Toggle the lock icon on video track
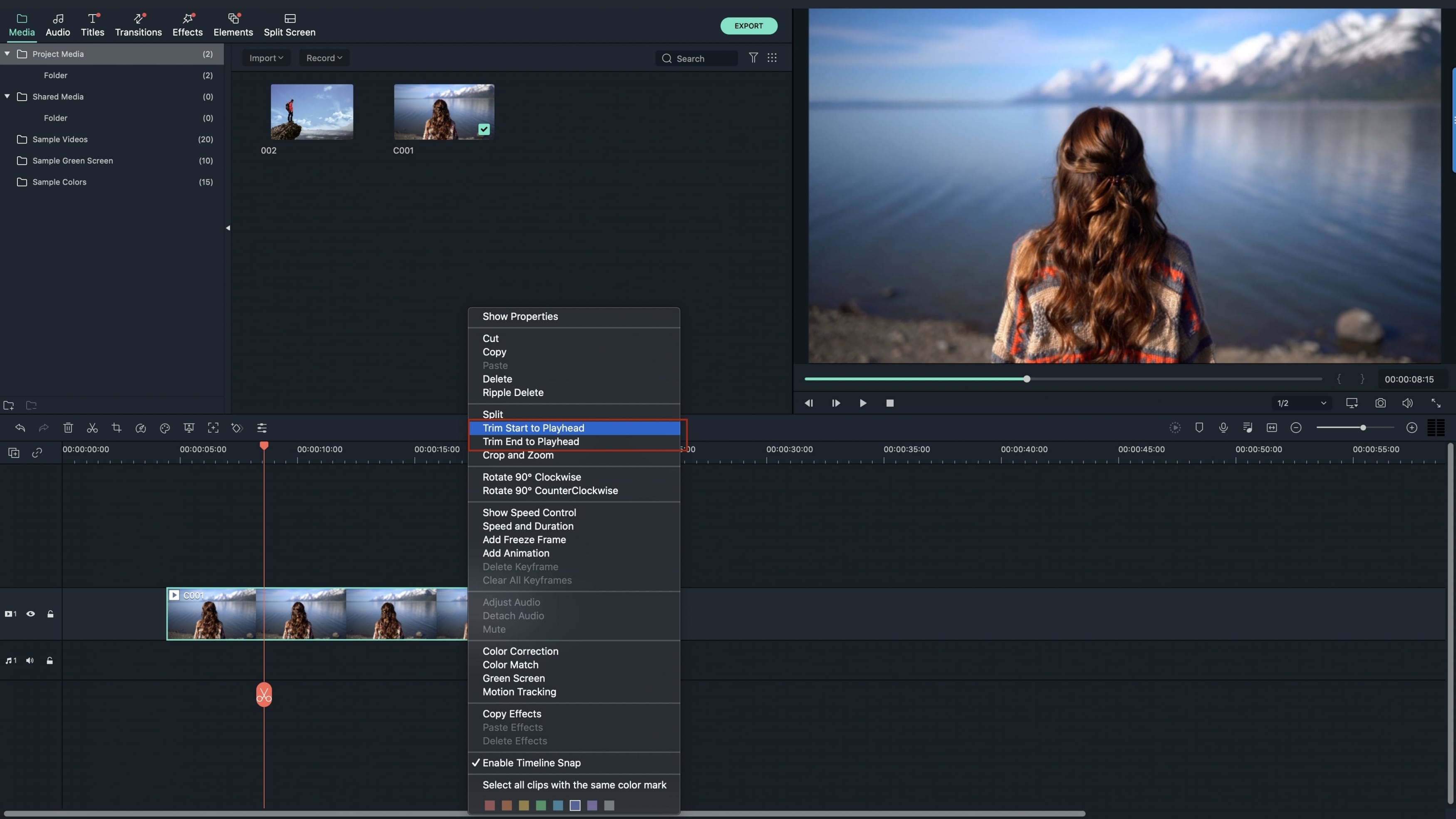 [49, 613]
